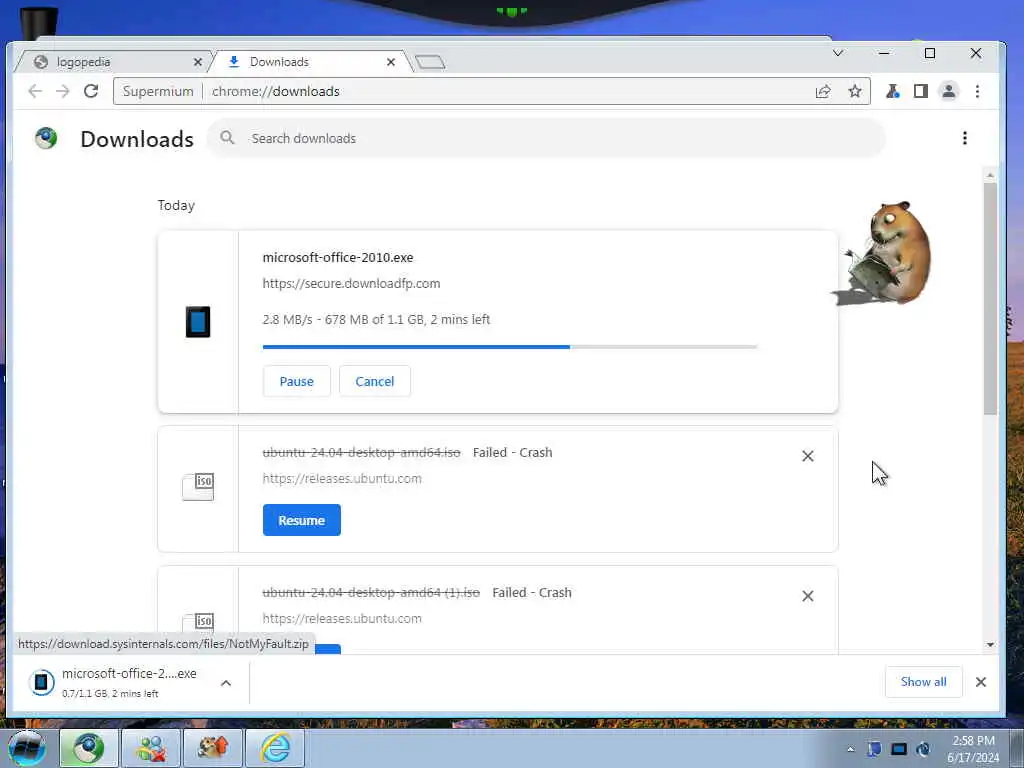This screenshot has width=1024, height=768.
Task: Remove ubuntu-24.04-desktop-amd64 (1).iso from list
Action: (x=808, y=596)
